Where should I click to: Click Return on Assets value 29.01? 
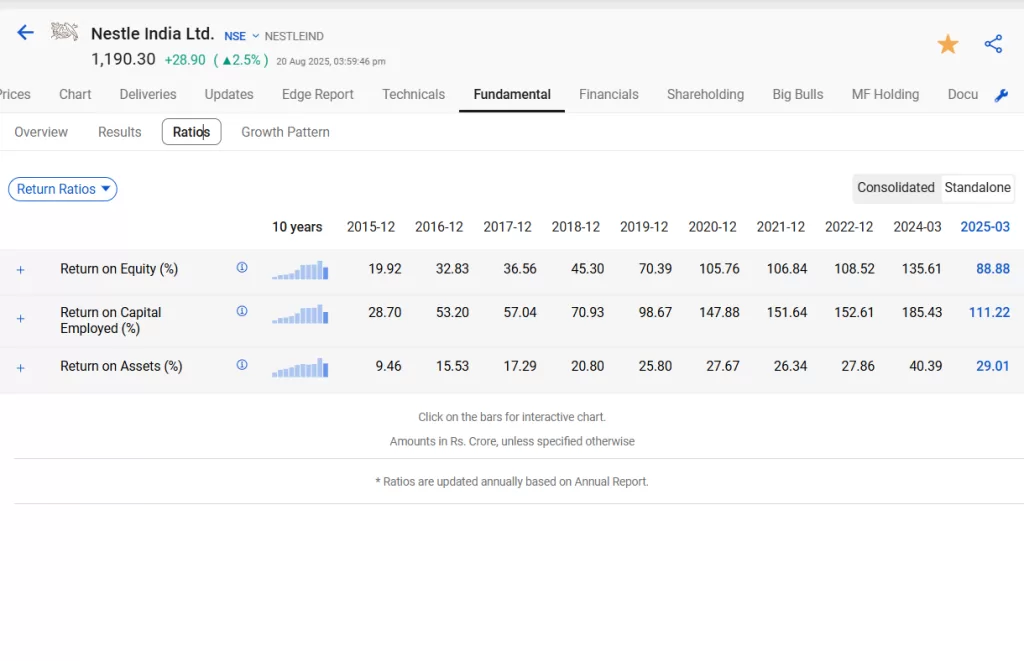point(993,366)
